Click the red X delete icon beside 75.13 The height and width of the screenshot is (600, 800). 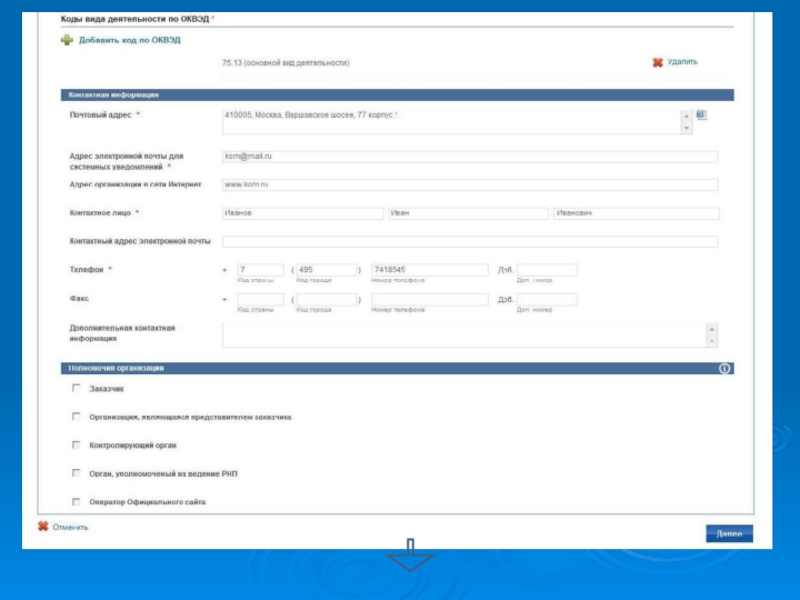point(657,62)
